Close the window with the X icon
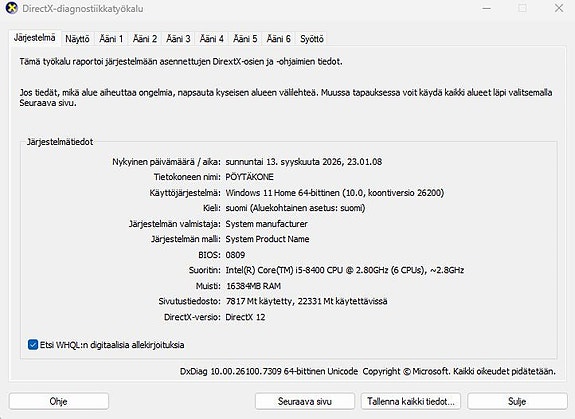575x419 pixels. point(559,8)
